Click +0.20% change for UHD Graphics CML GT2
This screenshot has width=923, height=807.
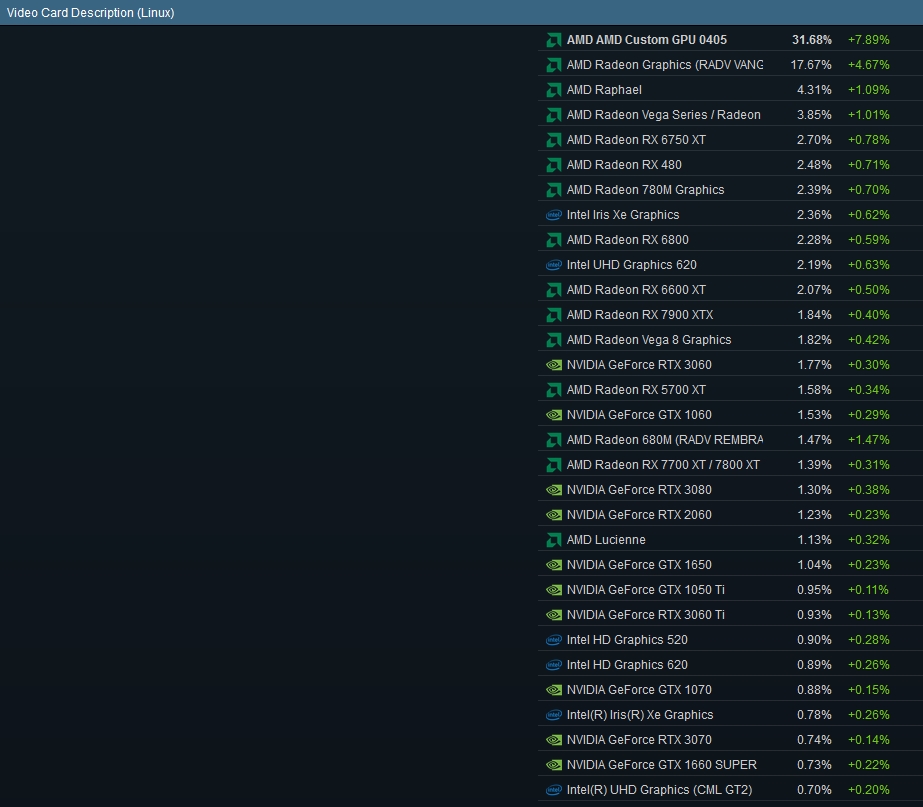868,790
